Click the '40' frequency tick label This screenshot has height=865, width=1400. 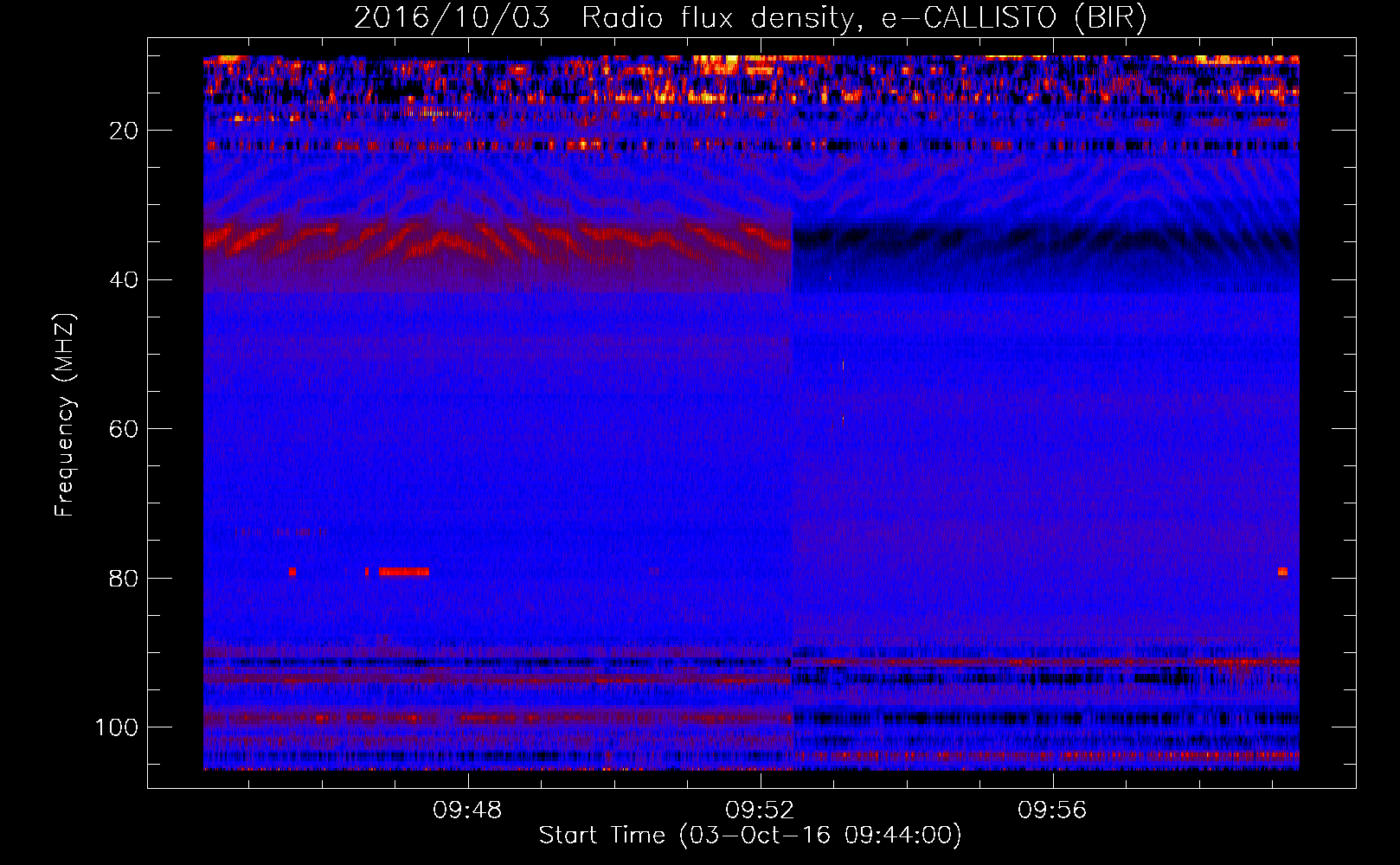[125, 280]
